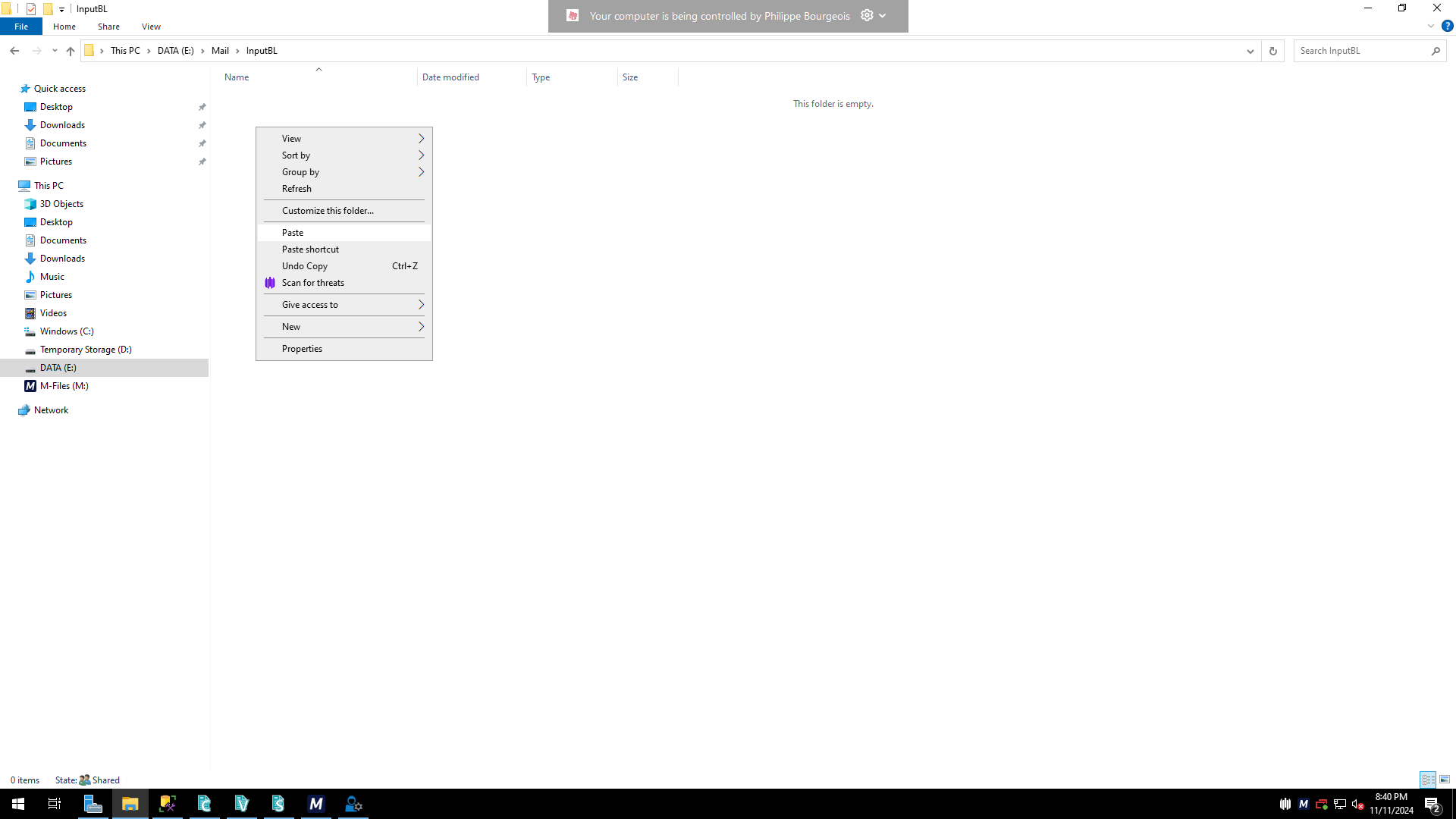Choose 'Customize this folder...' in context menu
The width and height of the screenshot is (1456, 819).
pyautogui.click(x=344, y=211)
